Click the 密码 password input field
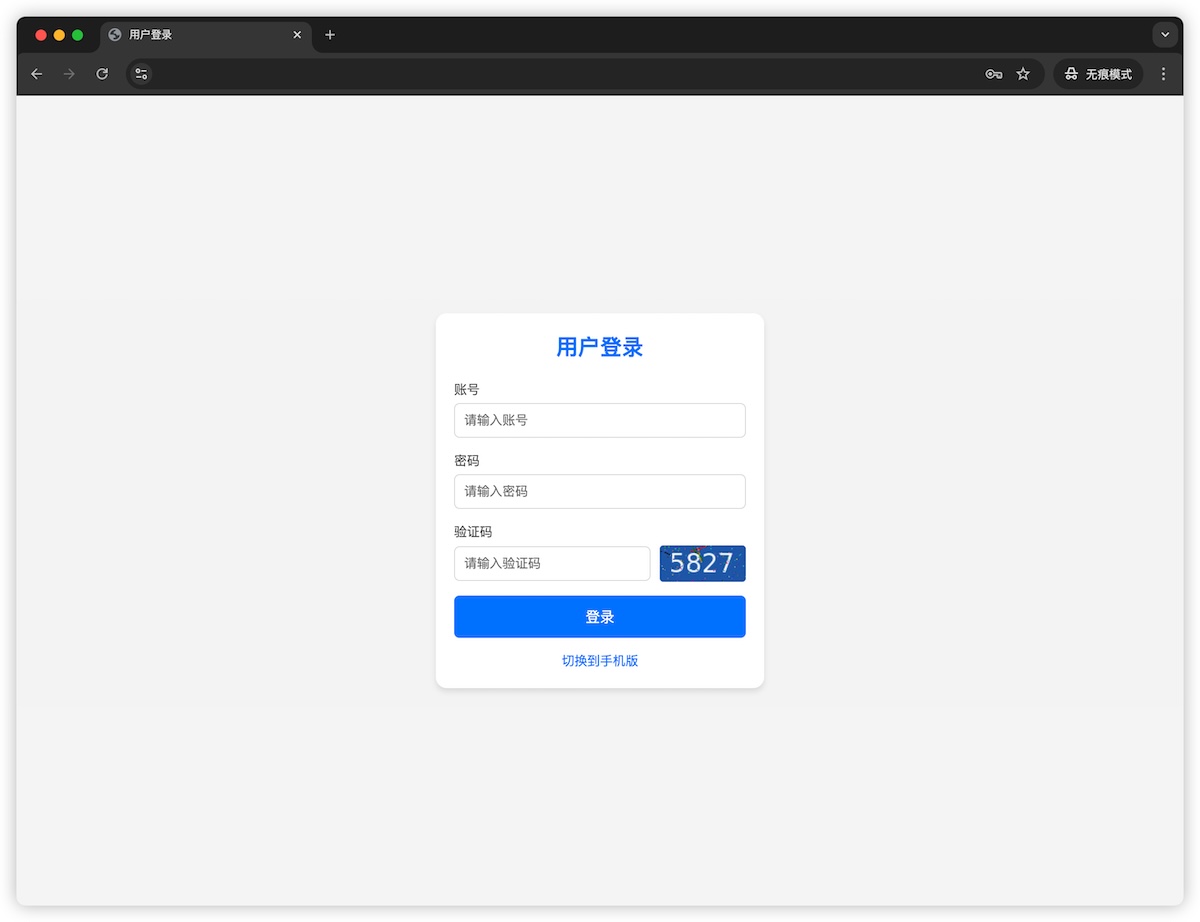The width and height of the screenshot is (1200, 922). pyautogui.click(x=599, y=491)
